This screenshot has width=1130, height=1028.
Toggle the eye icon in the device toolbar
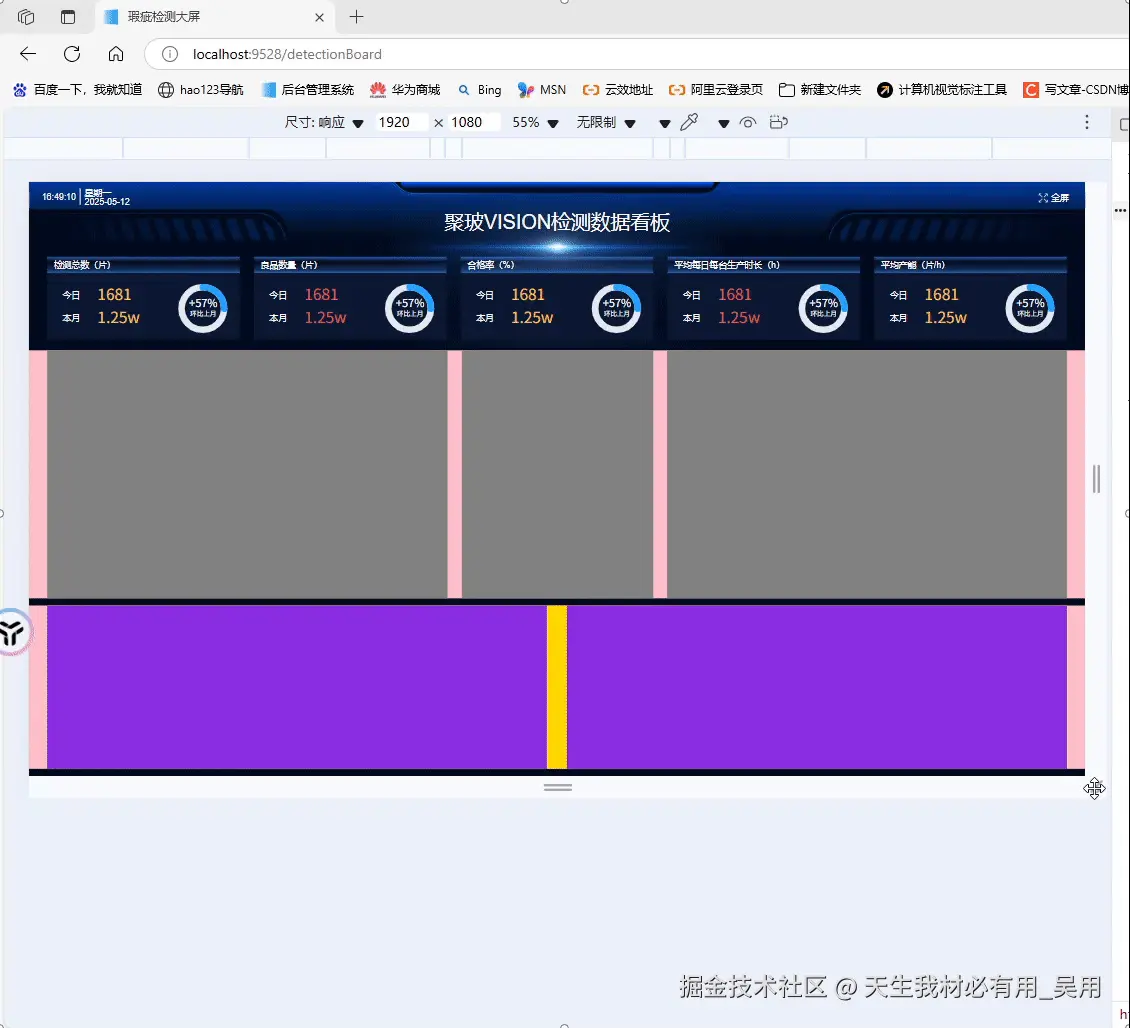click(x=748, y=121)
